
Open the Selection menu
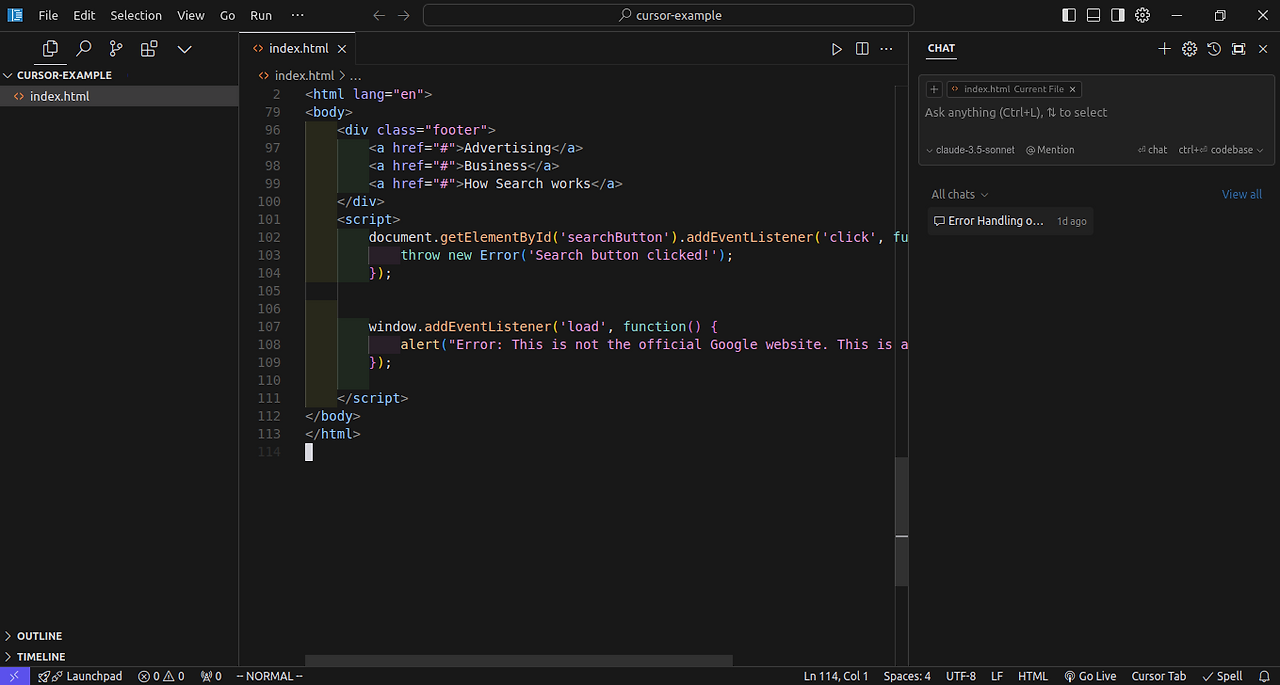coord(136,15)
